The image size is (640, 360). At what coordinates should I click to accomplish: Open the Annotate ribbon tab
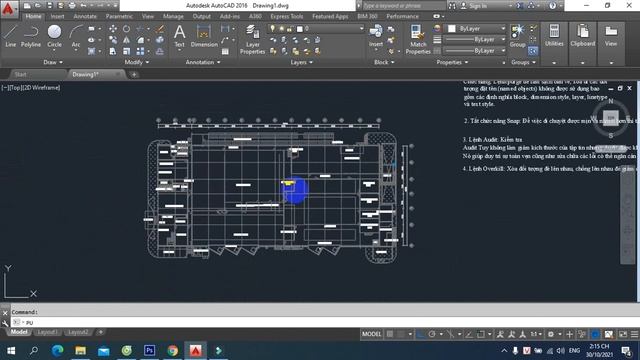[85, 16]
